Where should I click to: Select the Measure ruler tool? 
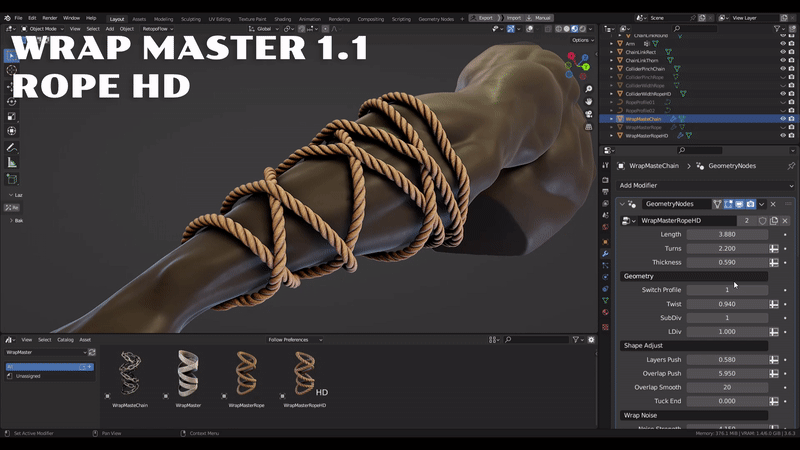(11, 163)
